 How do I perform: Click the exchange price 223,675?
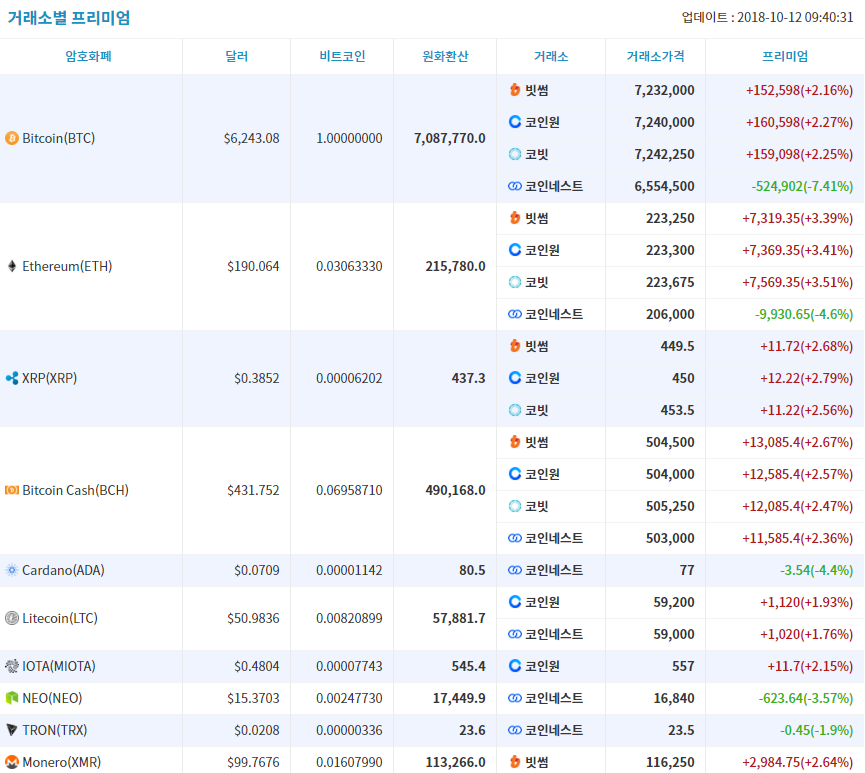[670, 282]
